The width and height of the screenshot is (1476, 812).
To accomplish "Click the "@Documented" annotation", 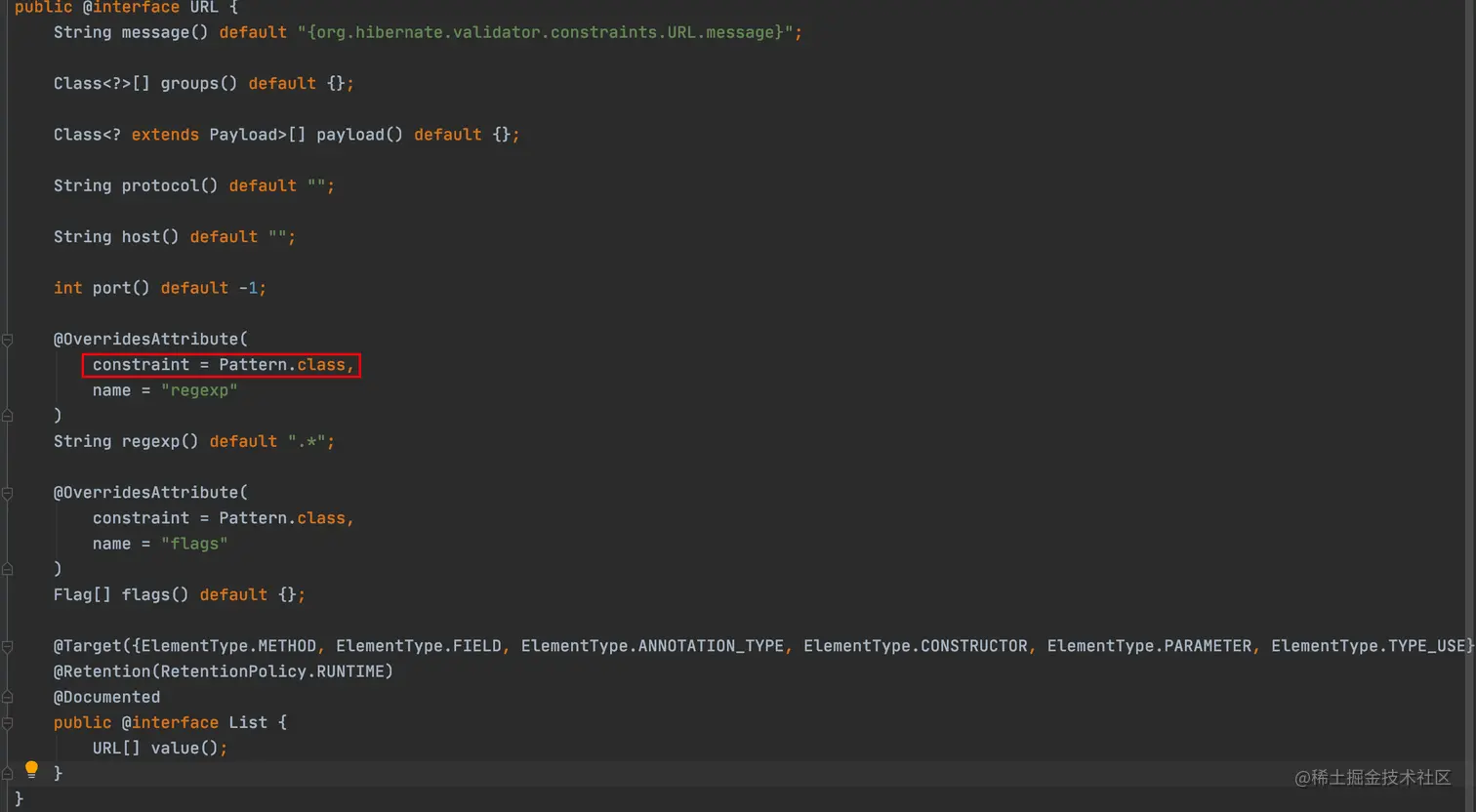I will tap(106, 697).
